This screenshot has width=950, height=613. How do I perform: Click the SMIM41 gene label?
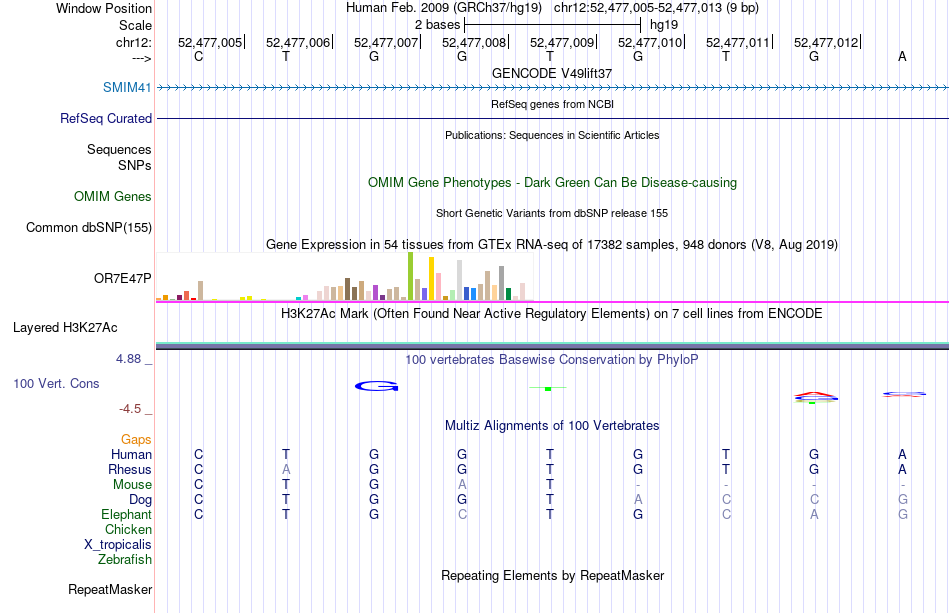coord(127,87)
